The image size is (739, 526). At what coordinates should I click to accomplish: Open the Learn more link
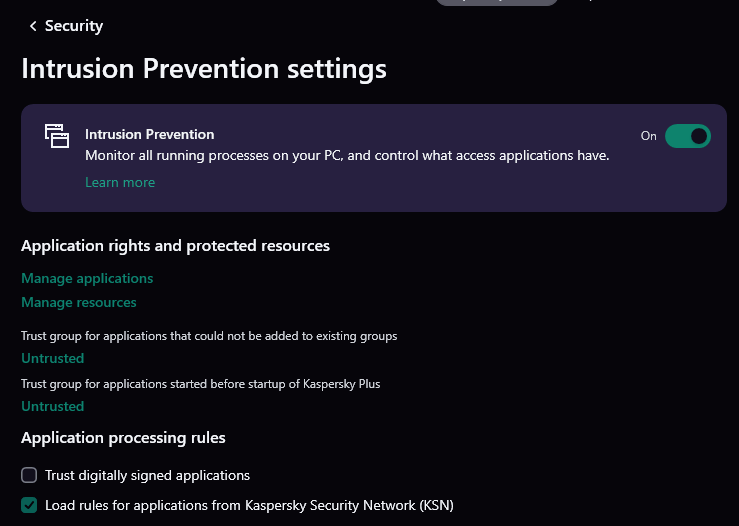[x=120, y=182]
